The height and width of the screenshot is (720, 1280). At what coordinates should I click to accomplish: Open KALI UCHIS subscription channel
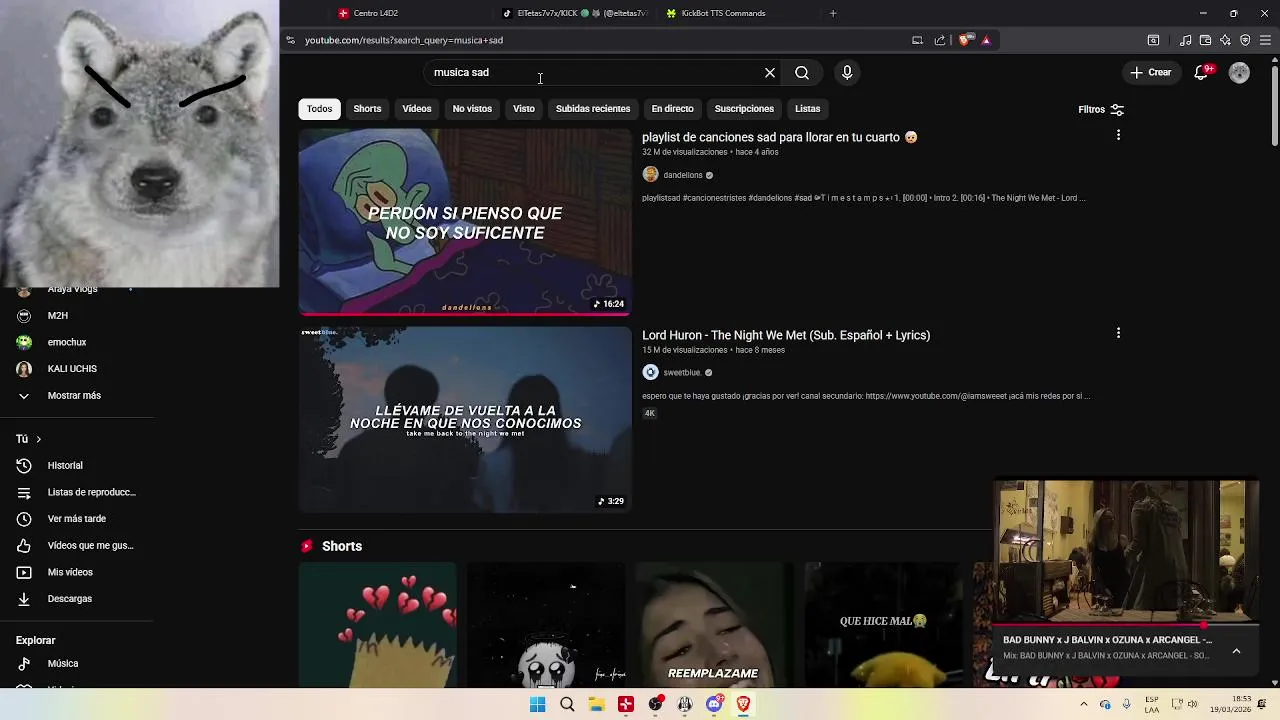point(72,369)
